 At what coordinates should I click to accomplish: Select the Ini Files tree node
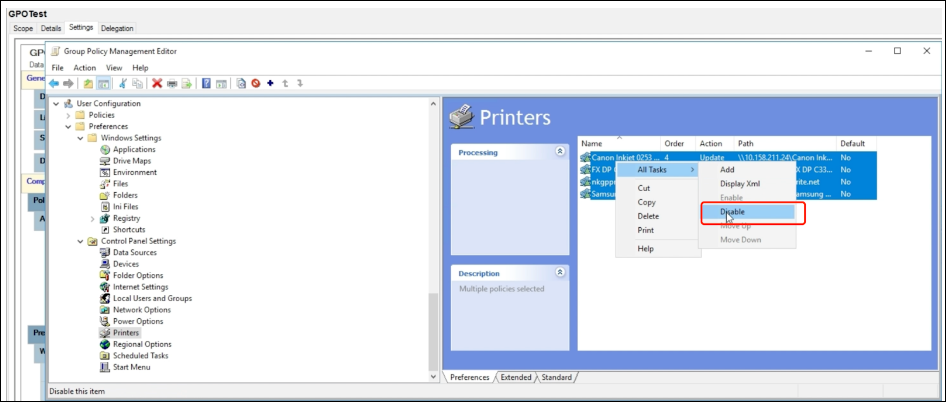pyautogui.click(x=125, y=206)
